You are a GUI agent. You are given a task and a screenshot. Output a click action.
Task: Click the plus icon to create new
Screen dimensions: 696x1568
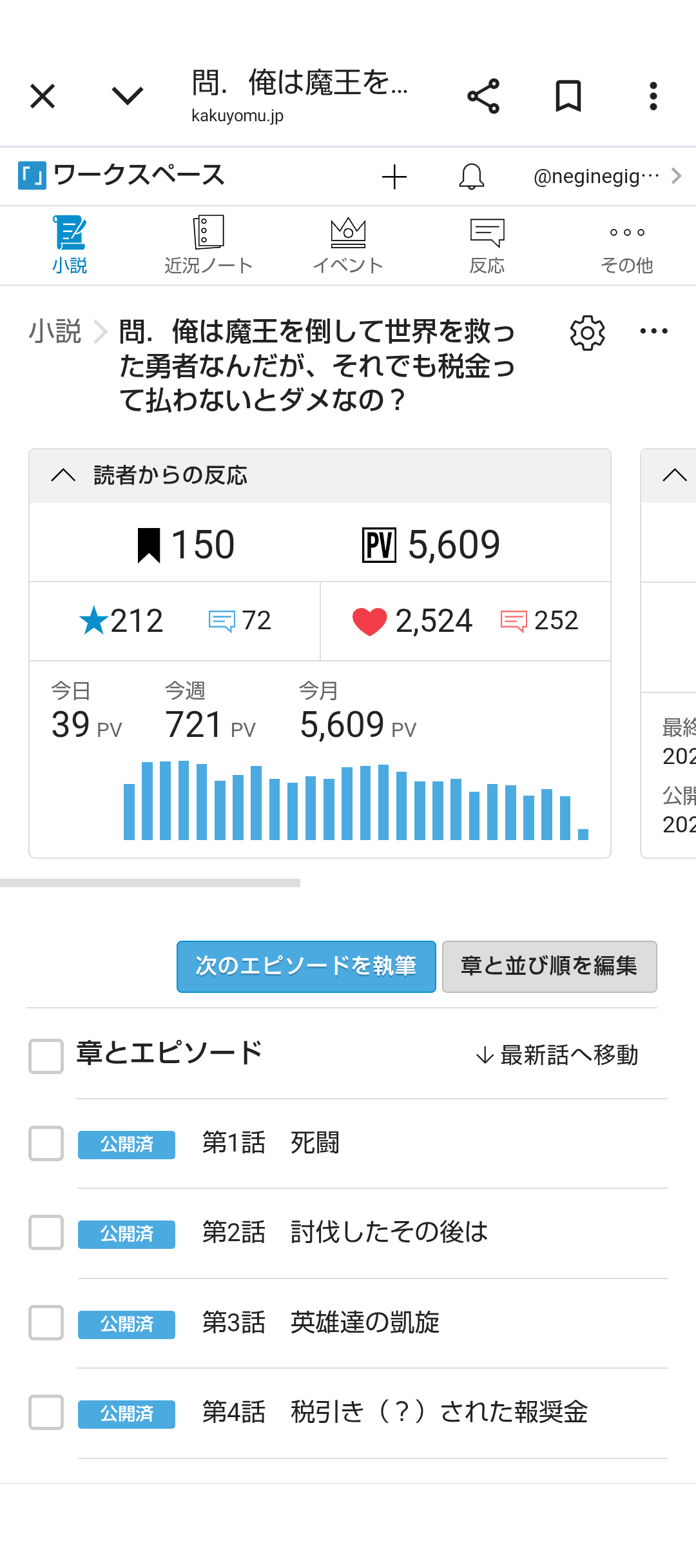point(394,177)
